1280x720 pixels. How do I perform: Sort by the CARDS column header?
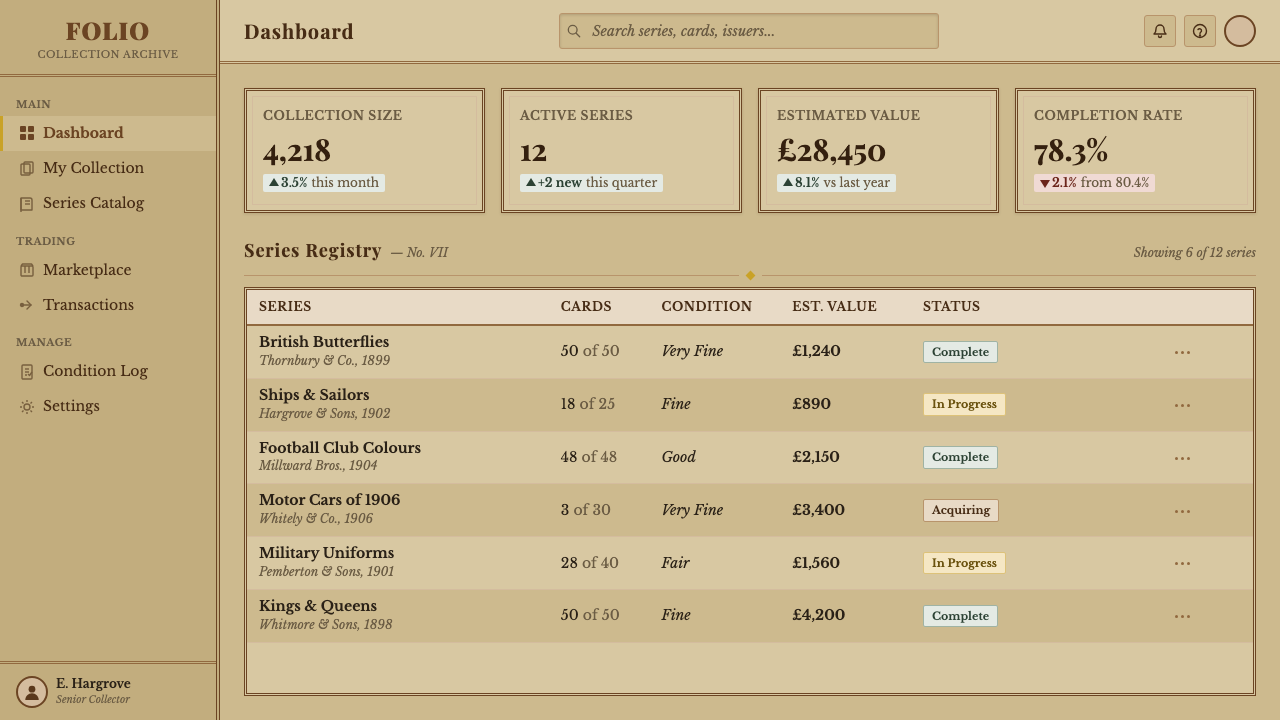coord(586,306)
